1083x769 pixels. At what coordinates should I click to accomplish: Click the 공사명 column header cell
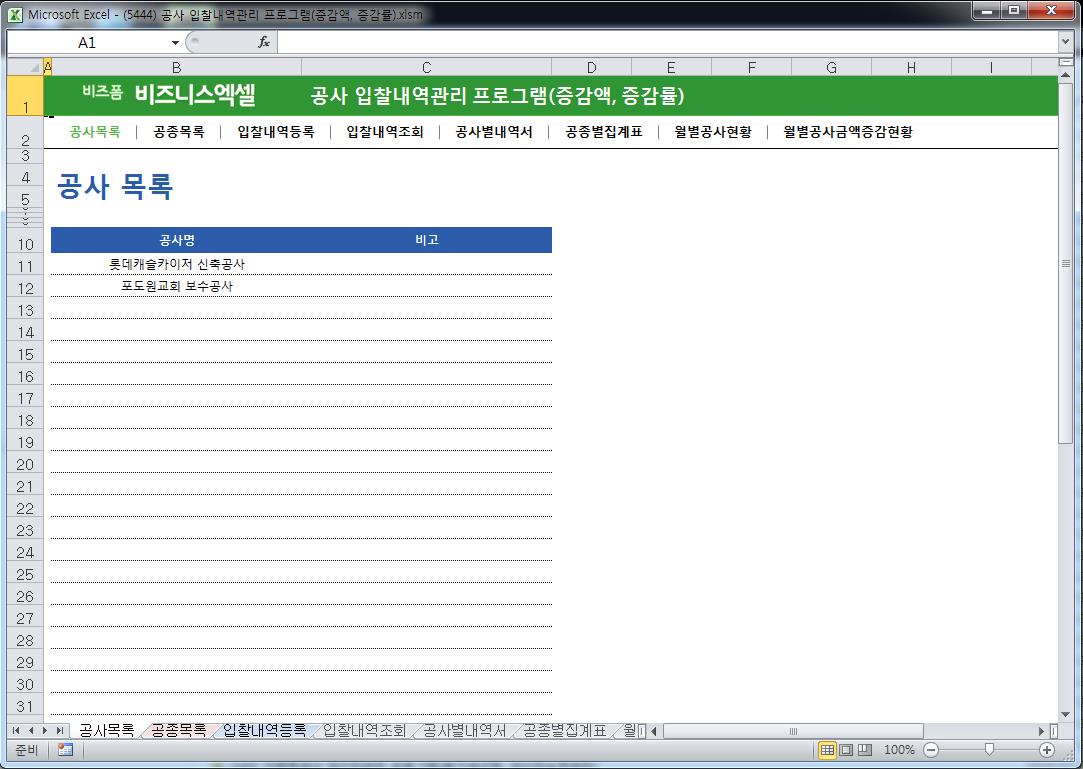177,240
